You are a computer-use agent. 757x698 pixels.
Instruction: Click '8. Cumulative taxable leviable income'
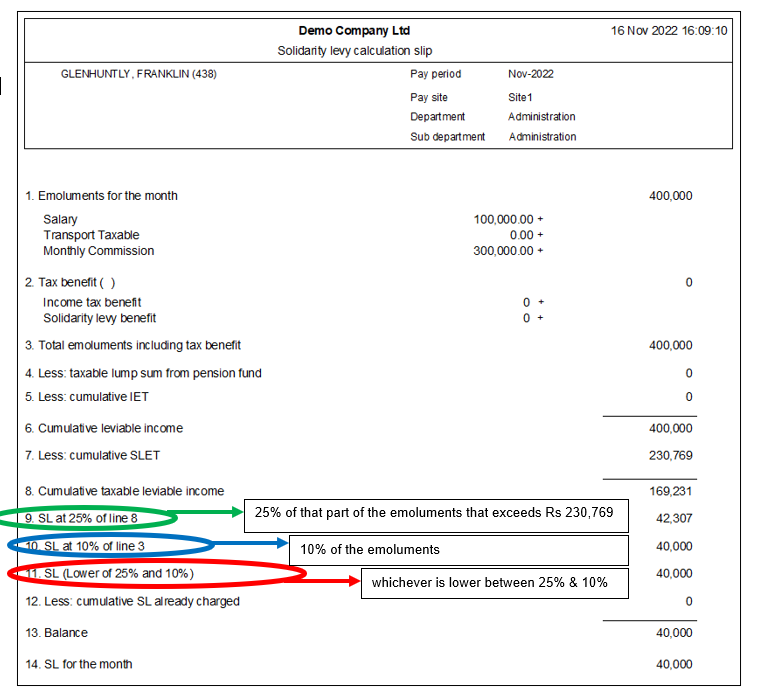pyautogui.click(x=125, y=491)
